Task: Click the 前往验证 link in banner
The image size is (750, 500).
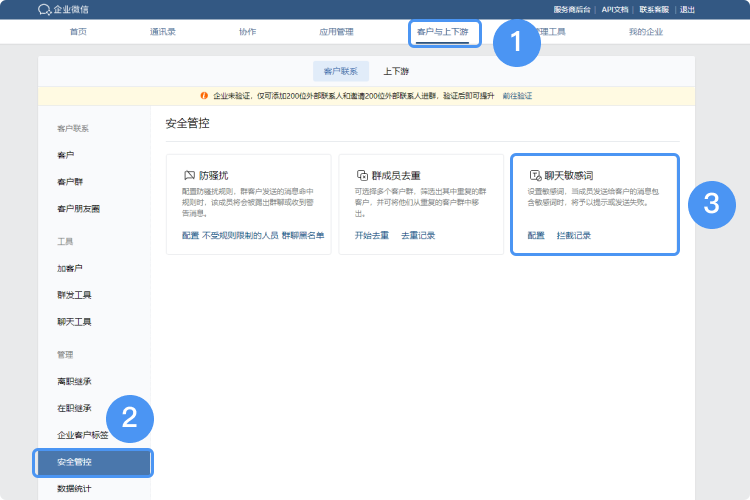Action: pos(517,96)
